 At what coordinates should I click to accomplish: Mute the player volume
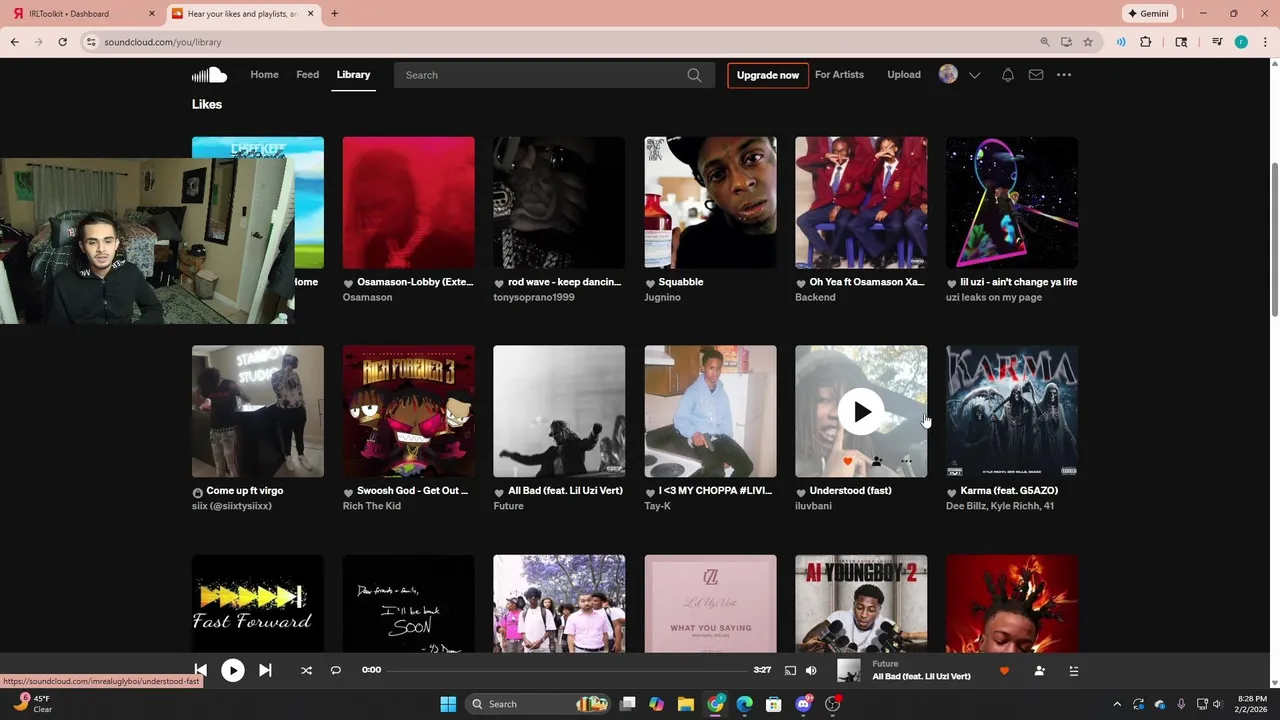[811, 670]
